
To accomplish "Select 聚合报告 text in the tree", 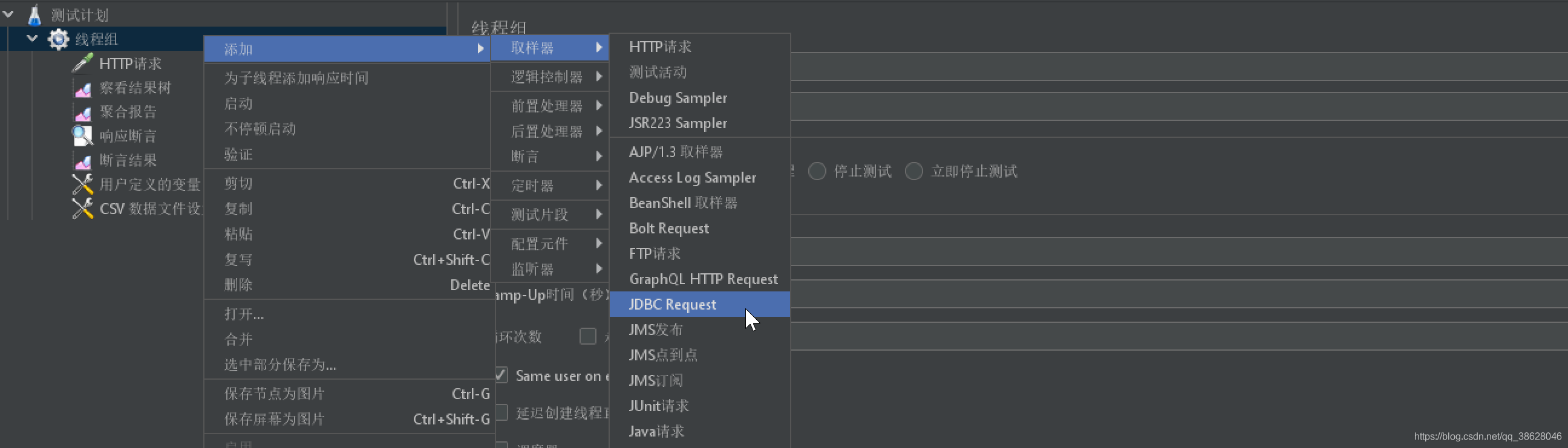I will 128,112.
